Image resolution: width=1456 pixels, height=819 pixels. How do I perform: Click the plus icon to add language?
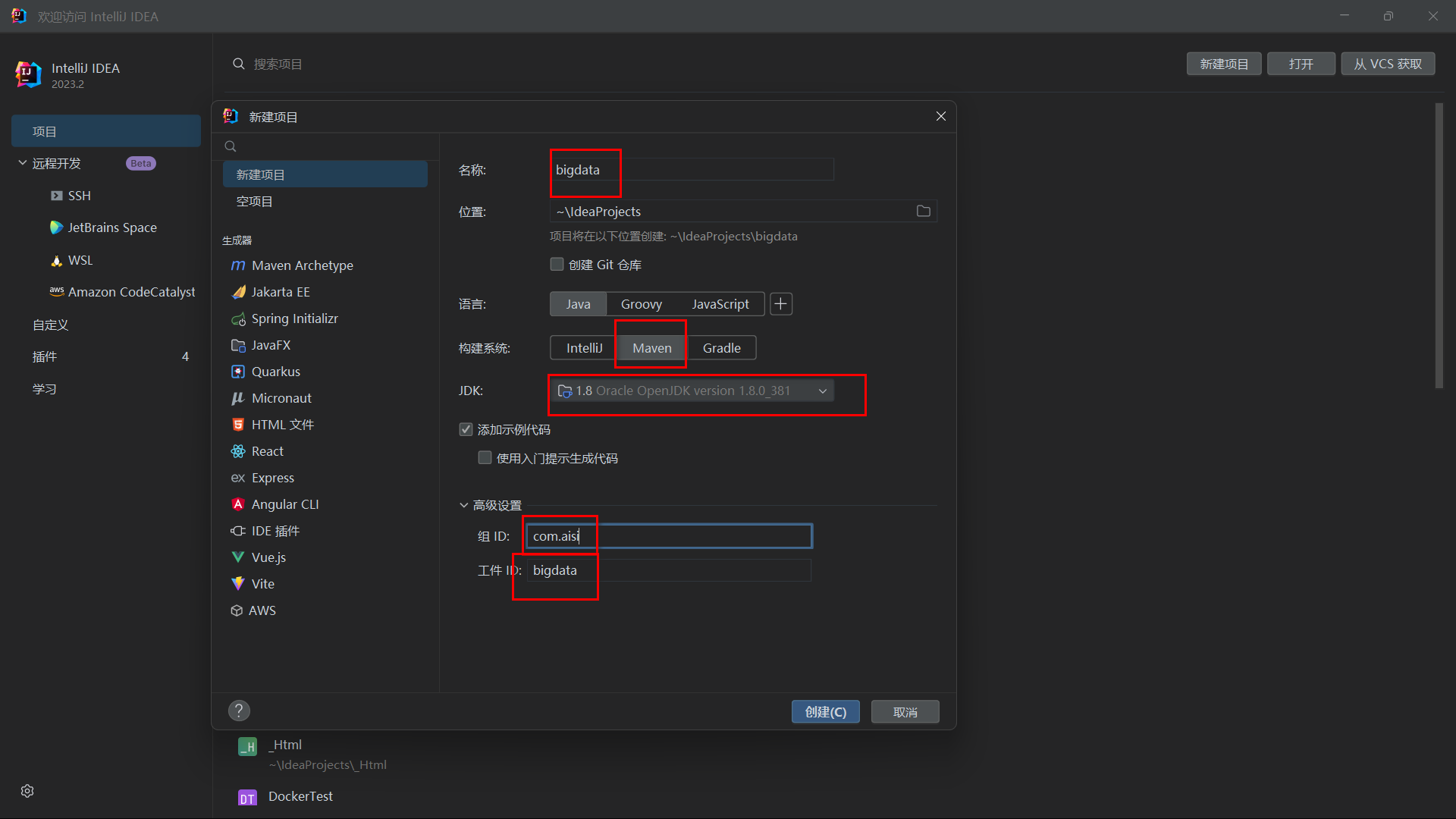coord(780,304)
